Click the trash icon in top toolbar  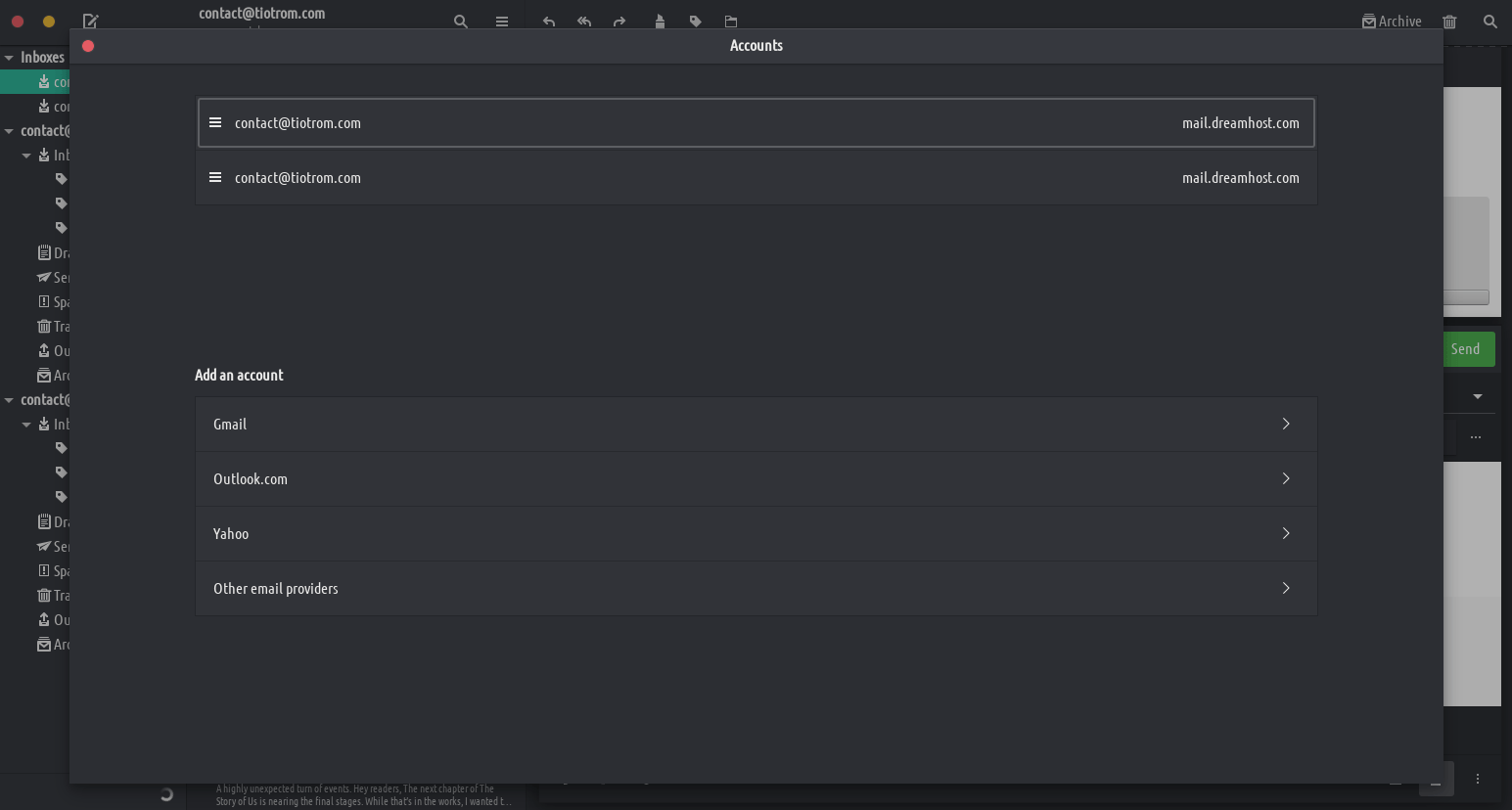tap(1449, 22)
